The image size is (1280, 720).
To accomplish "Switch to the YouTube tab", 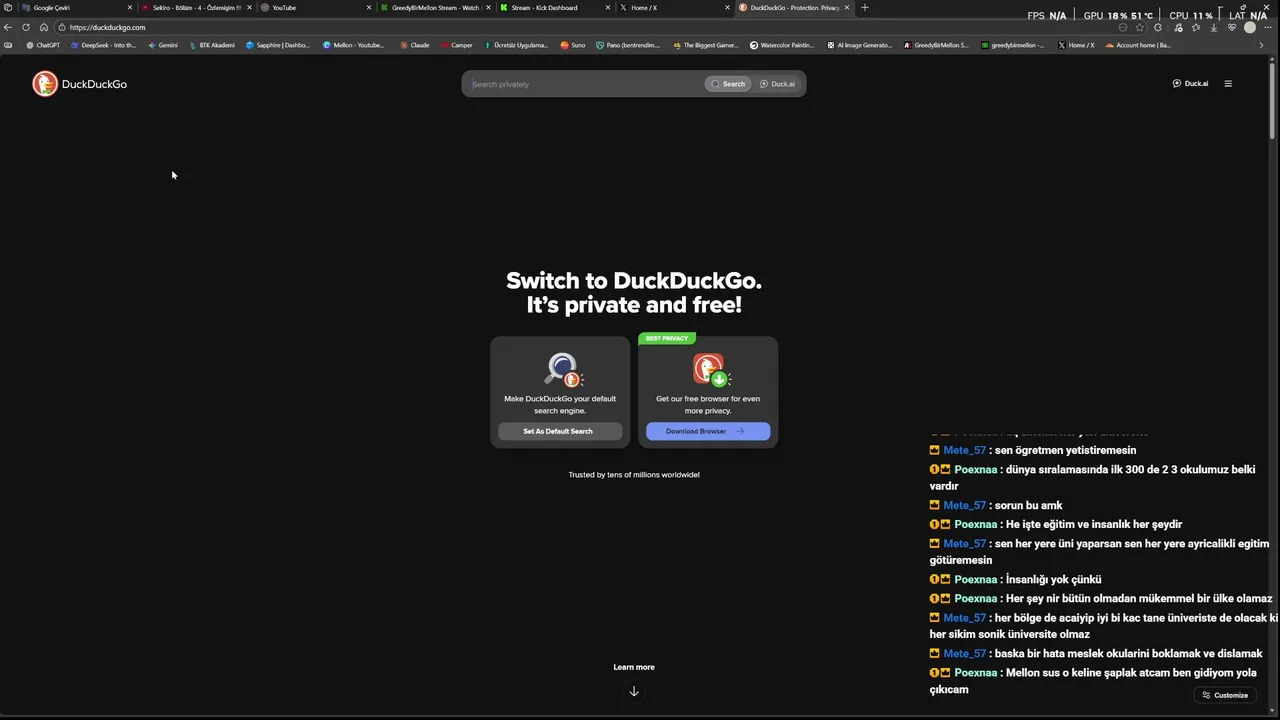I will coord(315,8).
